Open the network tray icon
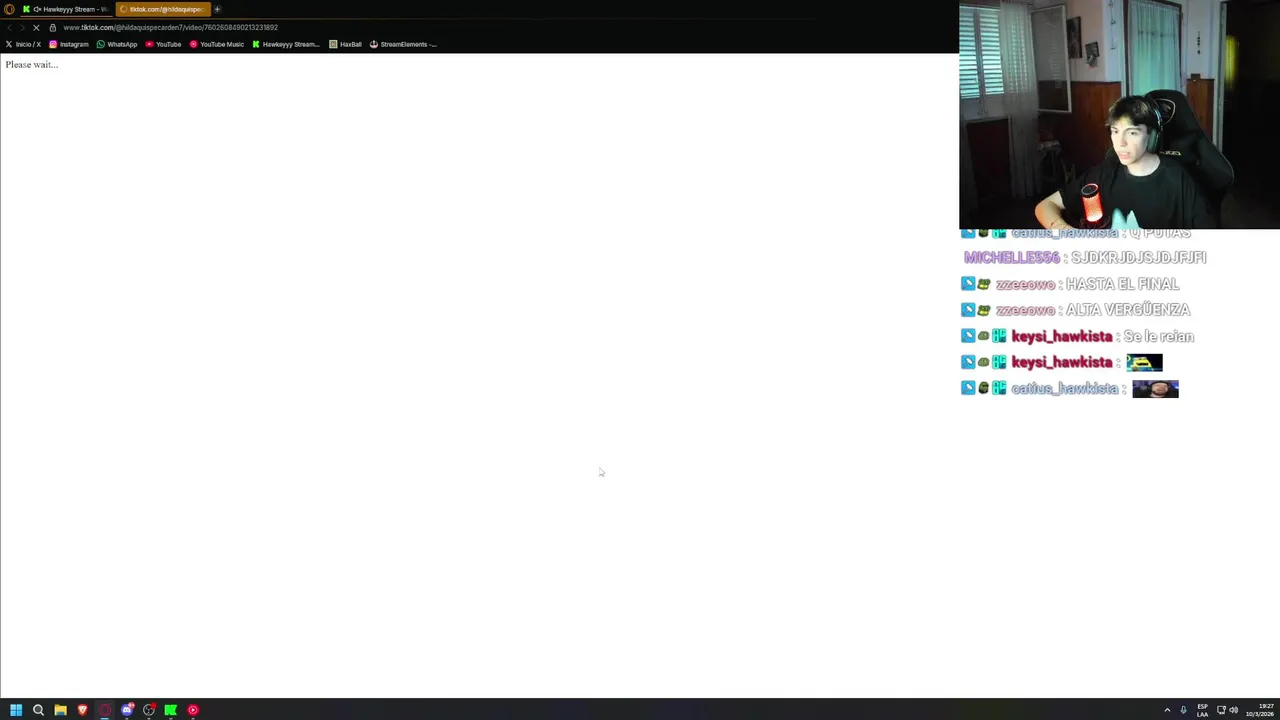The image size is (1280, 720). pos(1221,710)
